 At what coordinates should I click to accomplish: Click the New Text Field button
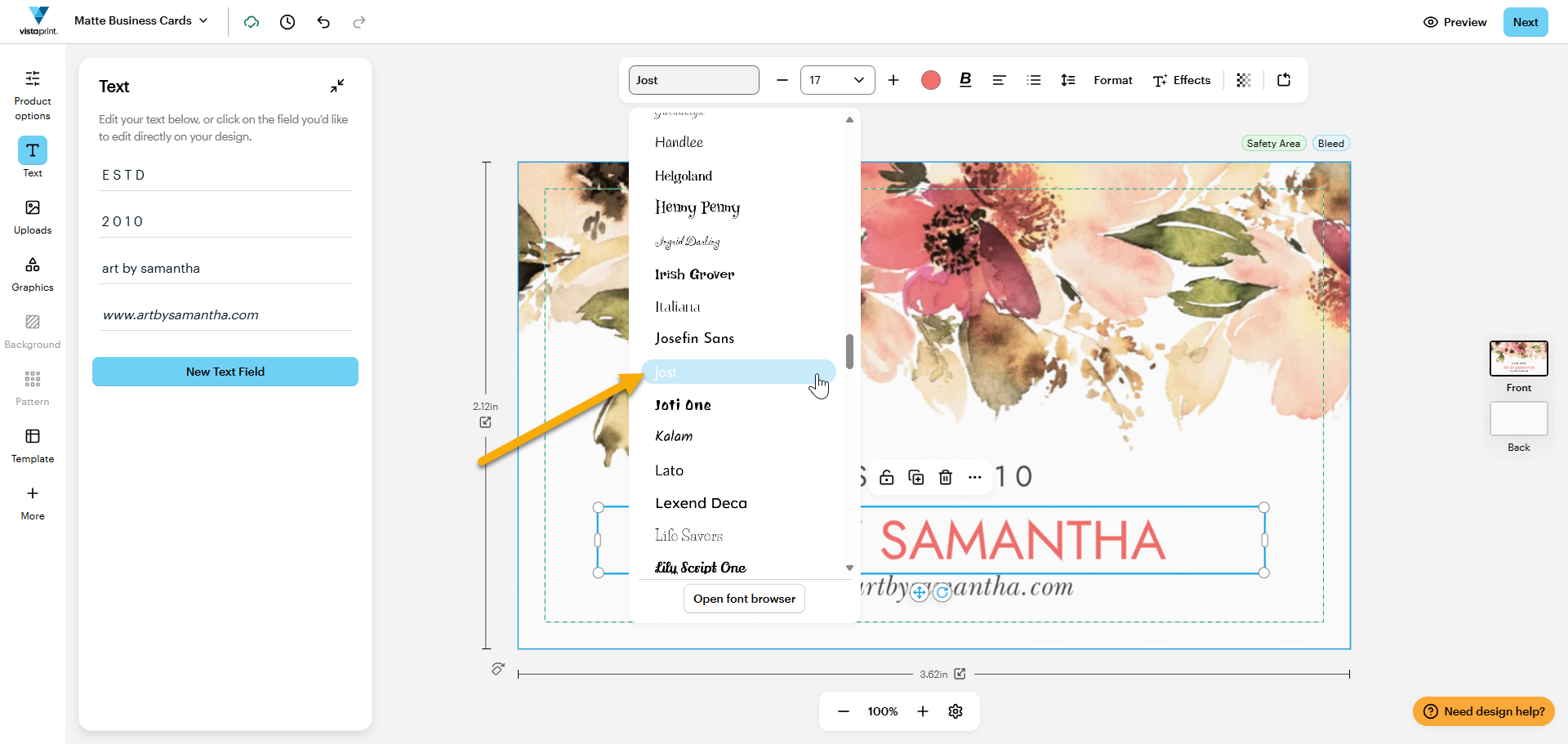pos(225,372)
